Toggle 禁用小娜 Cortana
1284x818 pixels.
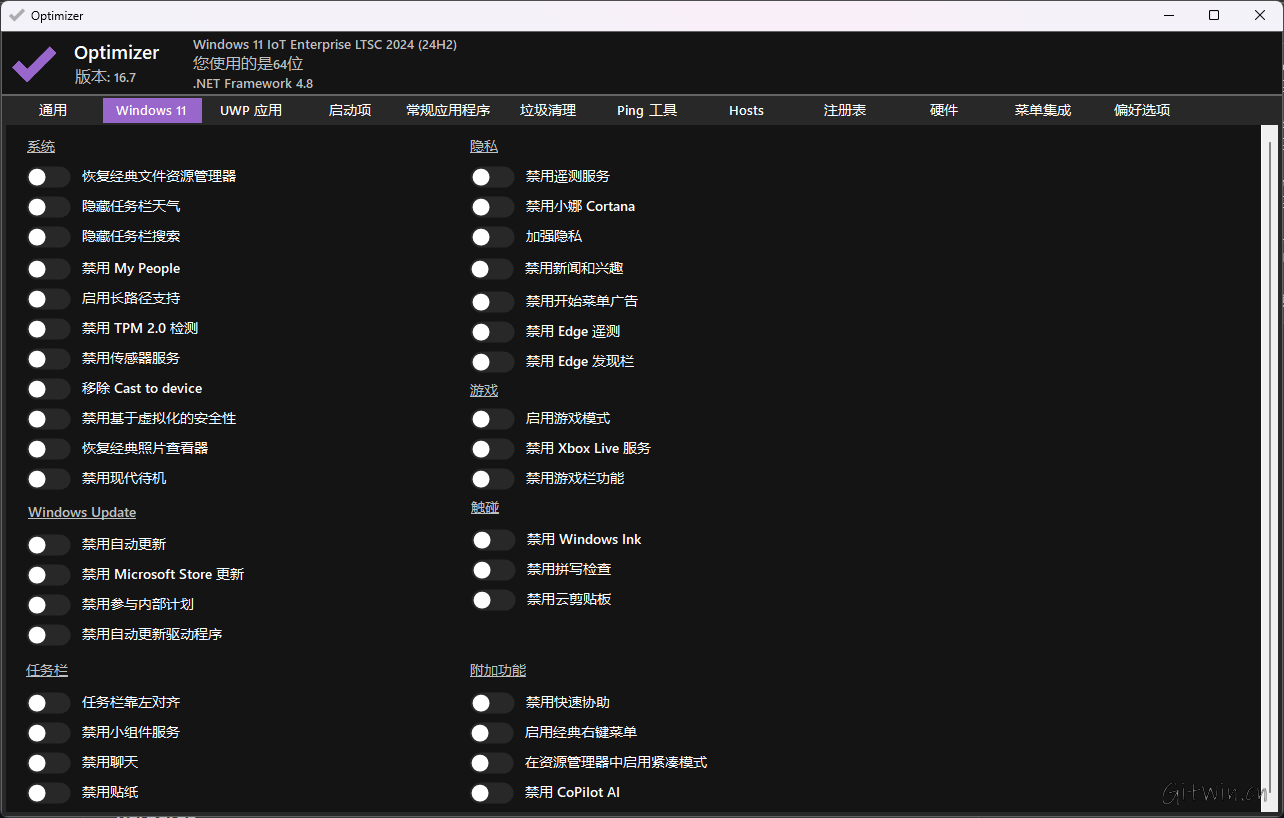pyautogui.click(x=492, y=206)
